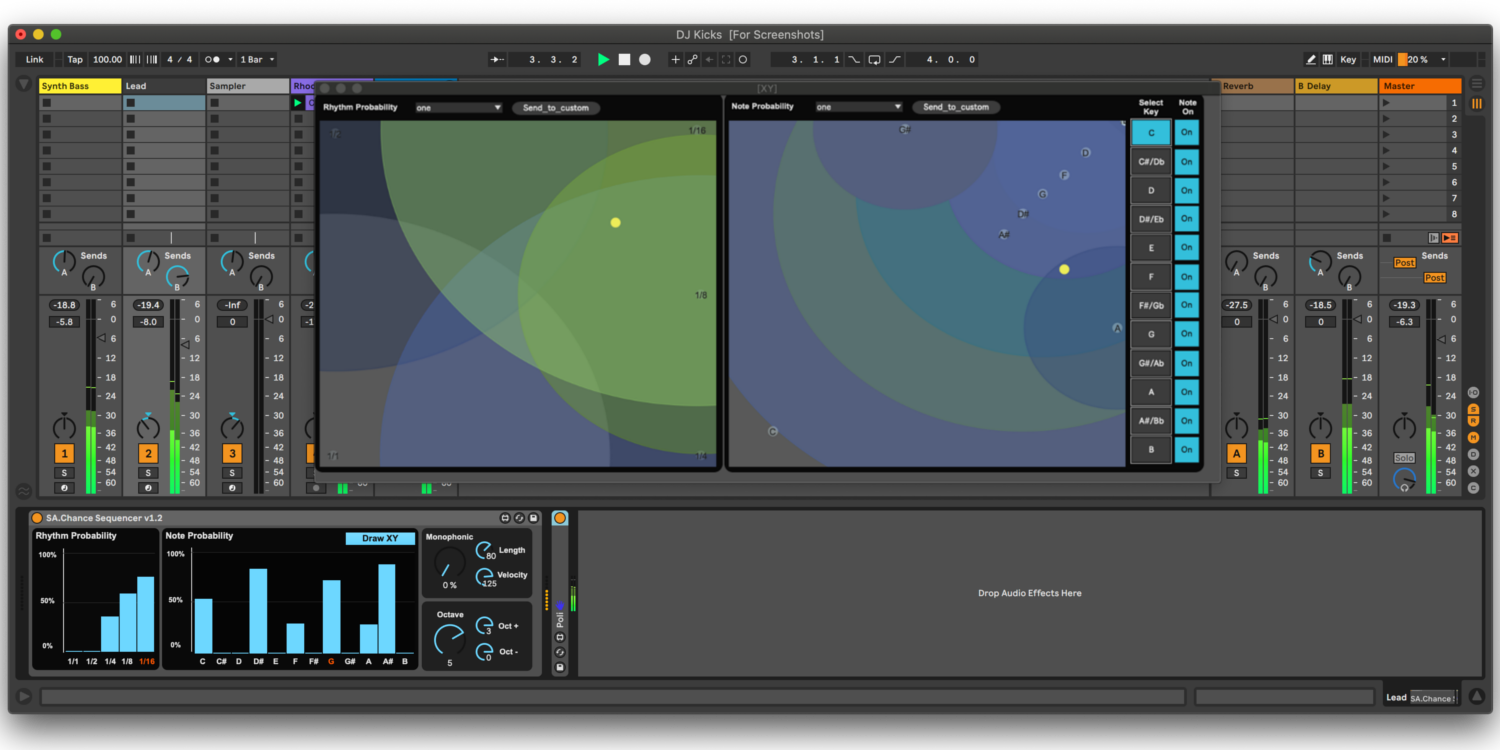Select the Sampler track header
1500x750 pixels.
pyautogui.click(x=248, y=86)
